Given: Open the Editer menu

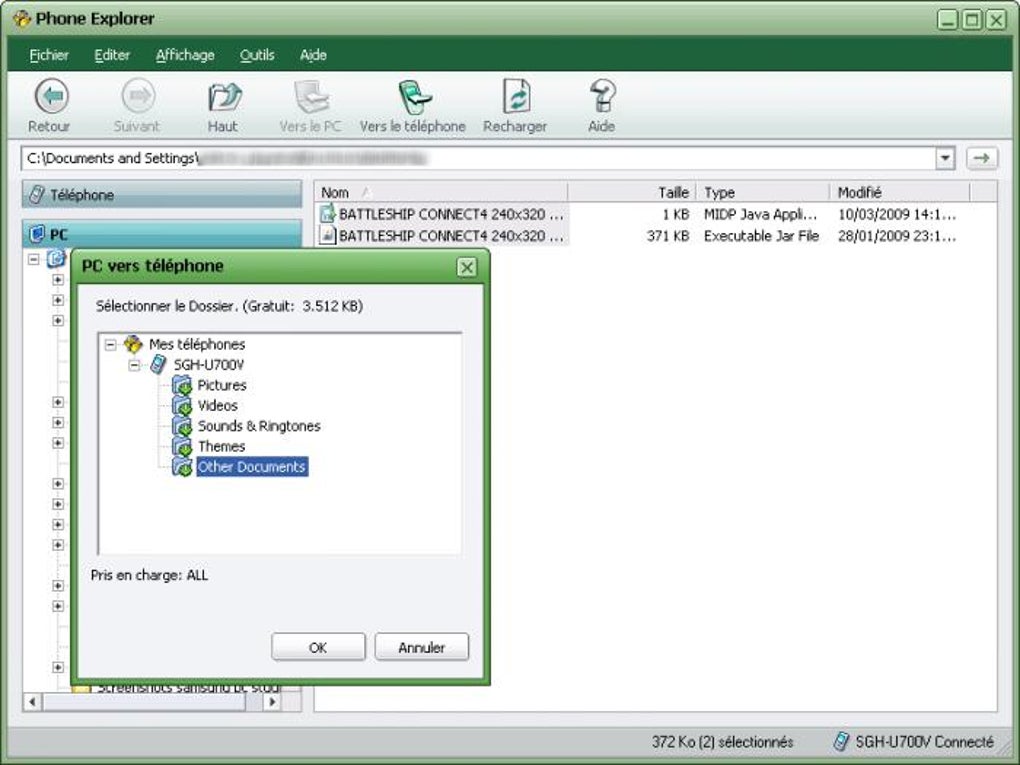Looking at the screenshot, I should 112,55.
